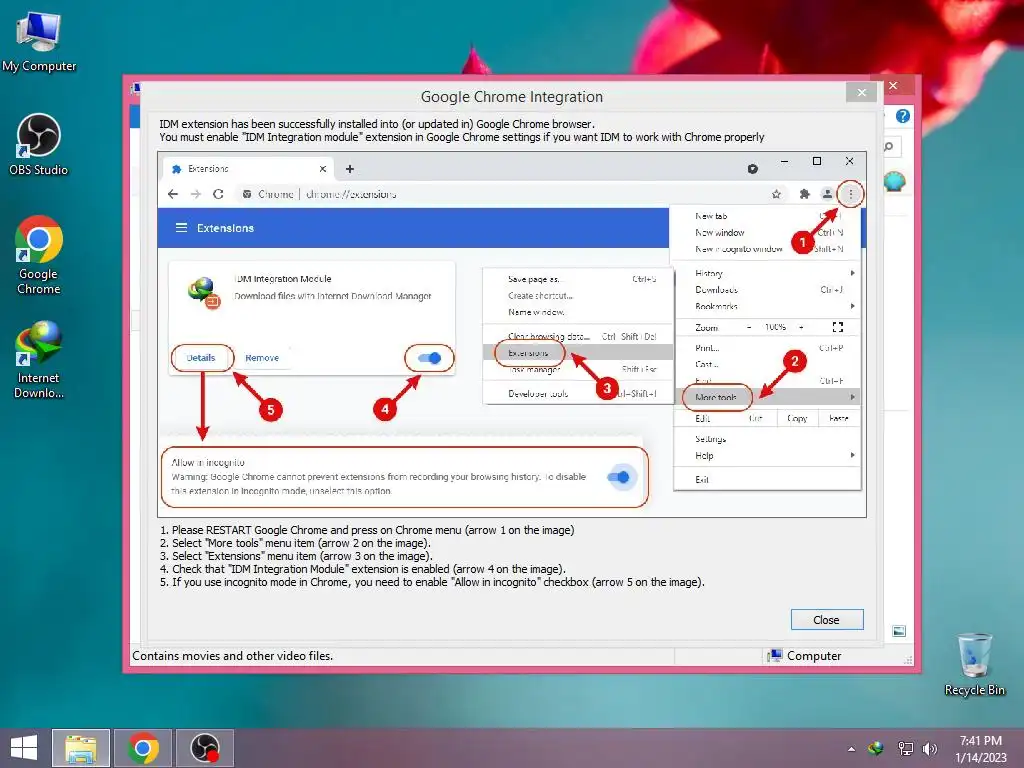The image size is (1024, 768).
Task: Click step '4. Check that IDM Integration Module'
Action: [362, 569]
